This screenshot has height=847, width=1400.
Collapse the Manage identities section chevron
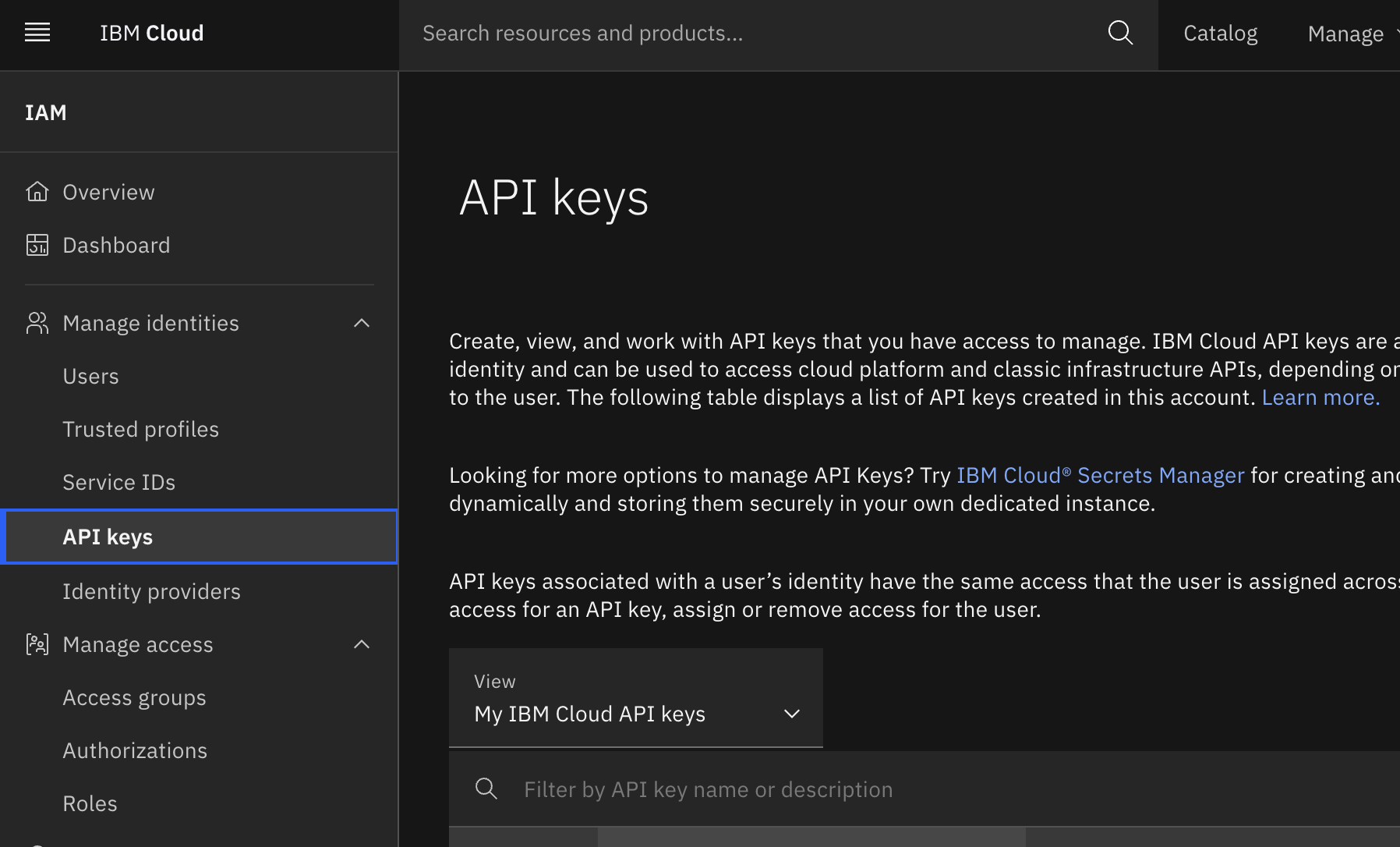[x=362, y=323]
